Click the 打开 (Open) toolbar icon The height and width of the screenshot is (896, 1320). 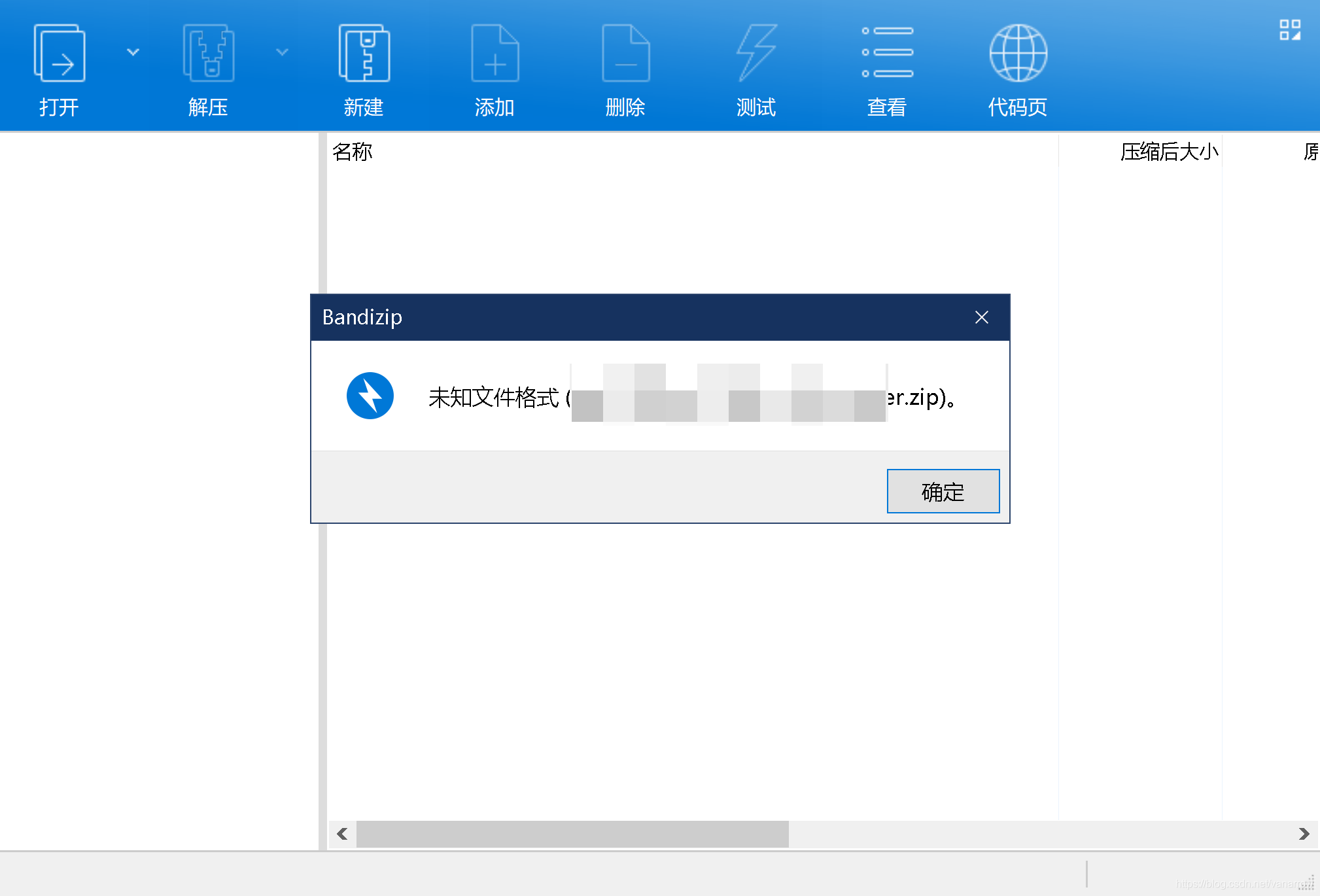point(59,54)
